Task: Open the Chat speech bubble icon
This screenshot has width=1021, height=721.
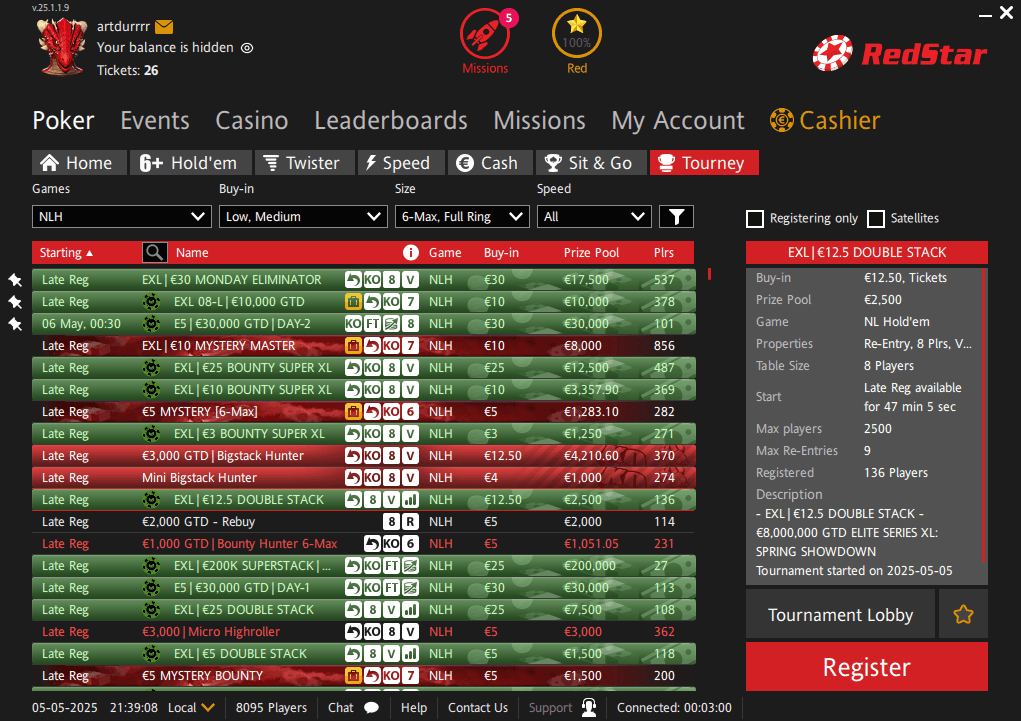Action: coord(371,707)
